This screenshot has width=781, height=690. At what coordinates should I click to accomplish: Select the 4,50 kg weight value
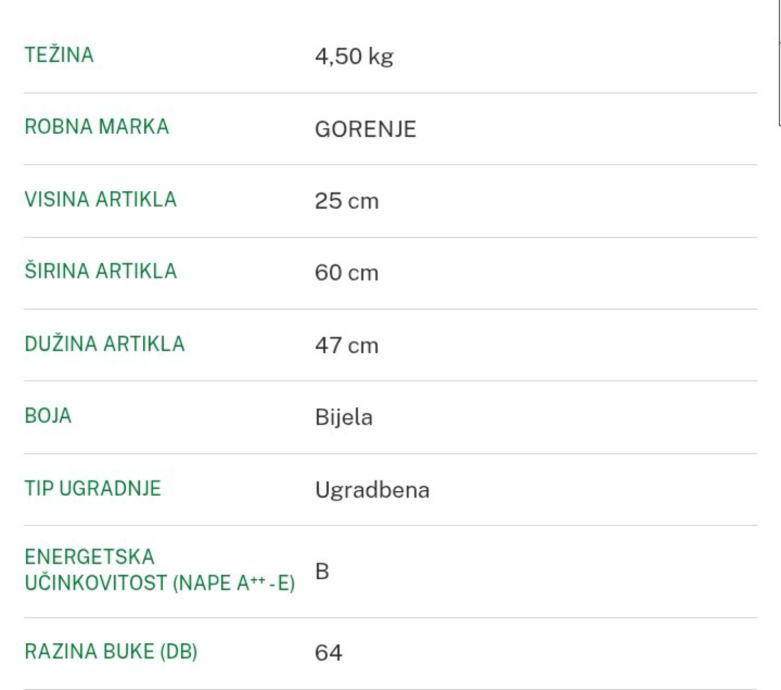(354, 57)
